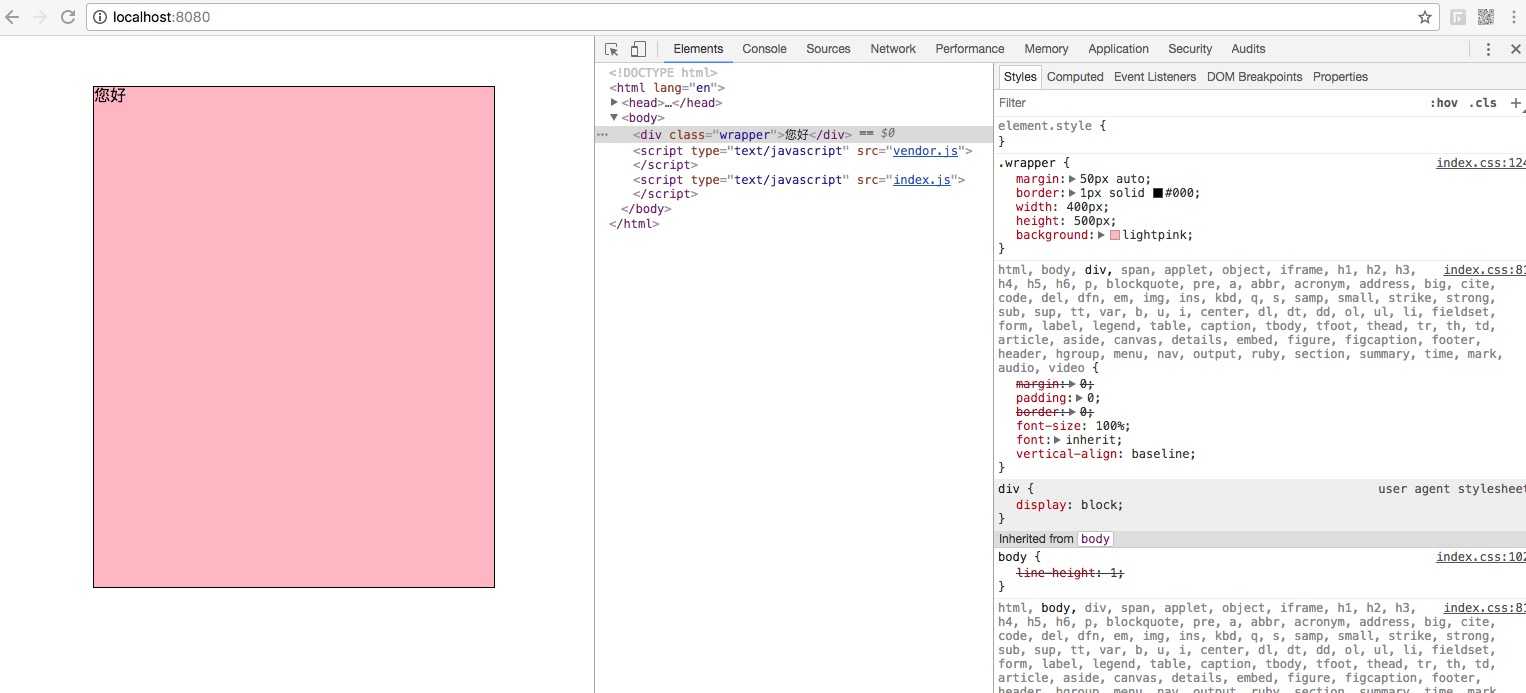This screenshot has height=693, width=1526.
Task: Switch to the Console tab
Action: click(764, 49)
